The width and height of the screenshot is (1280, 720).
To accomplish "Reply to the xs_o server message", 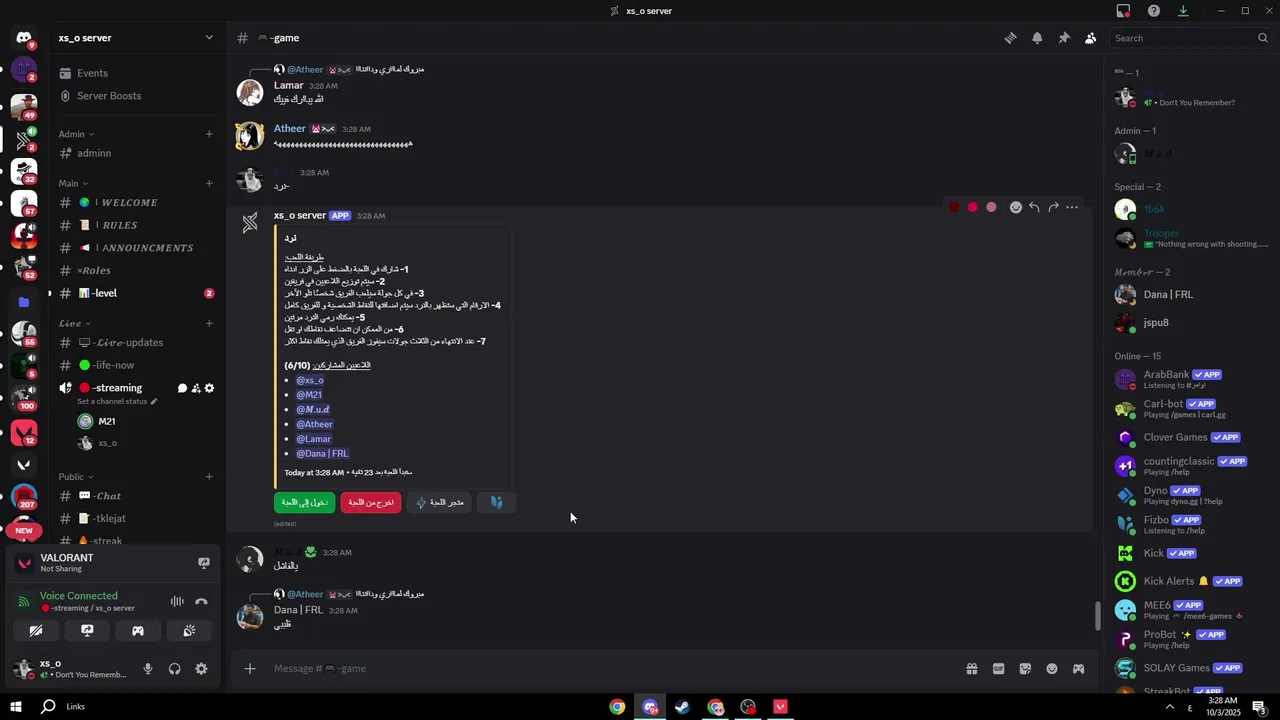I will click(1034, 207).
